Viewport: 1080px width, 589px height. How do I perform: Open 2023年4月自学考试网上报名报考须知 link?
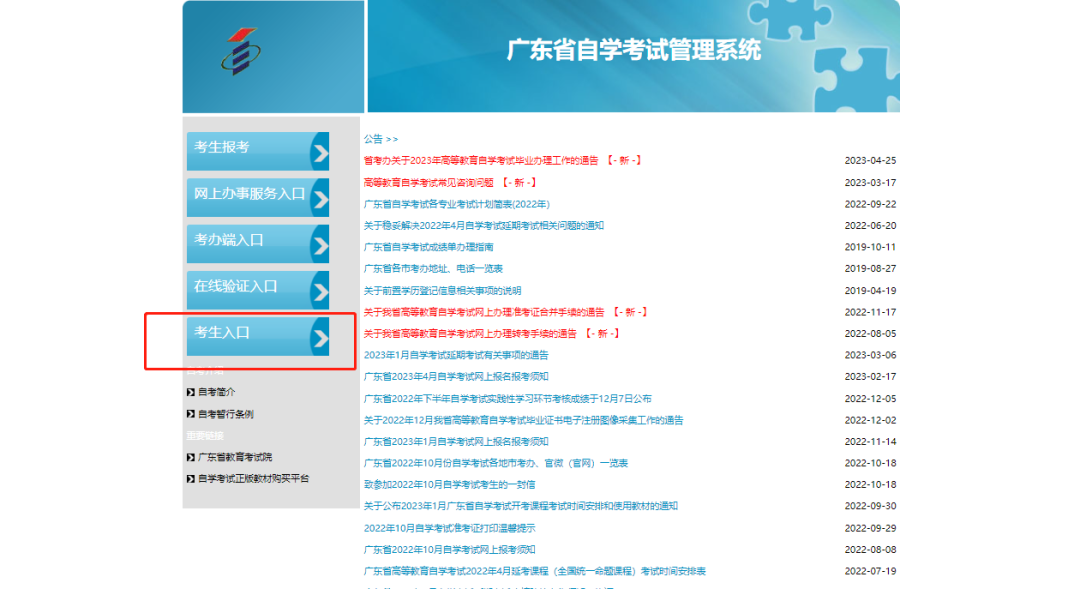(456, 377)
